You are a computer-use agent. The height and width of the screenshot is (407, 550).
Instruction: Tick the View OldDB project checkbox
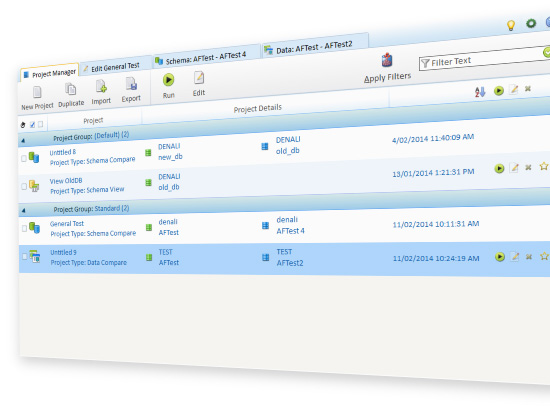[x=24, y=187]
